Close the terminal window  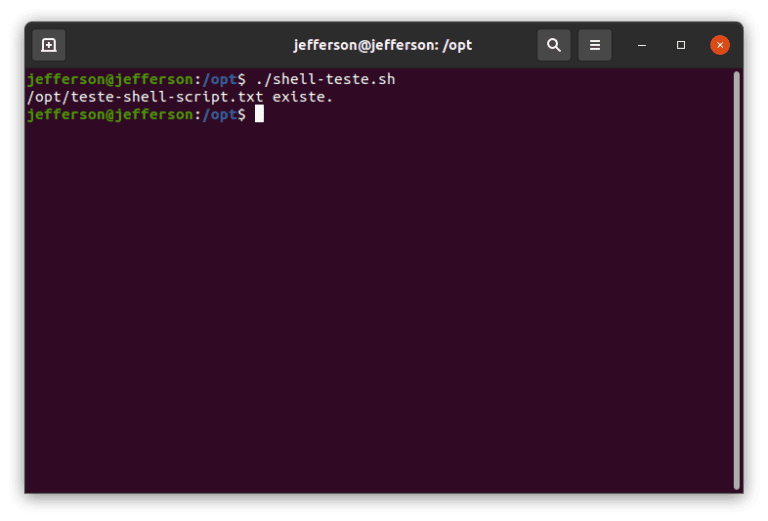pyautogui.click(x=720, y=45)
